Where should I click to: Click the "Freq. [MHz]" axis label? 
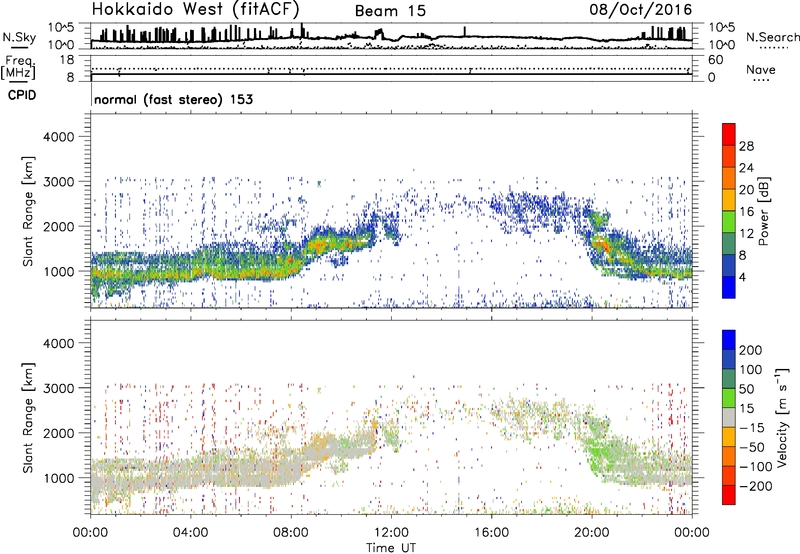pyautogui.click(x=18, y=68)
